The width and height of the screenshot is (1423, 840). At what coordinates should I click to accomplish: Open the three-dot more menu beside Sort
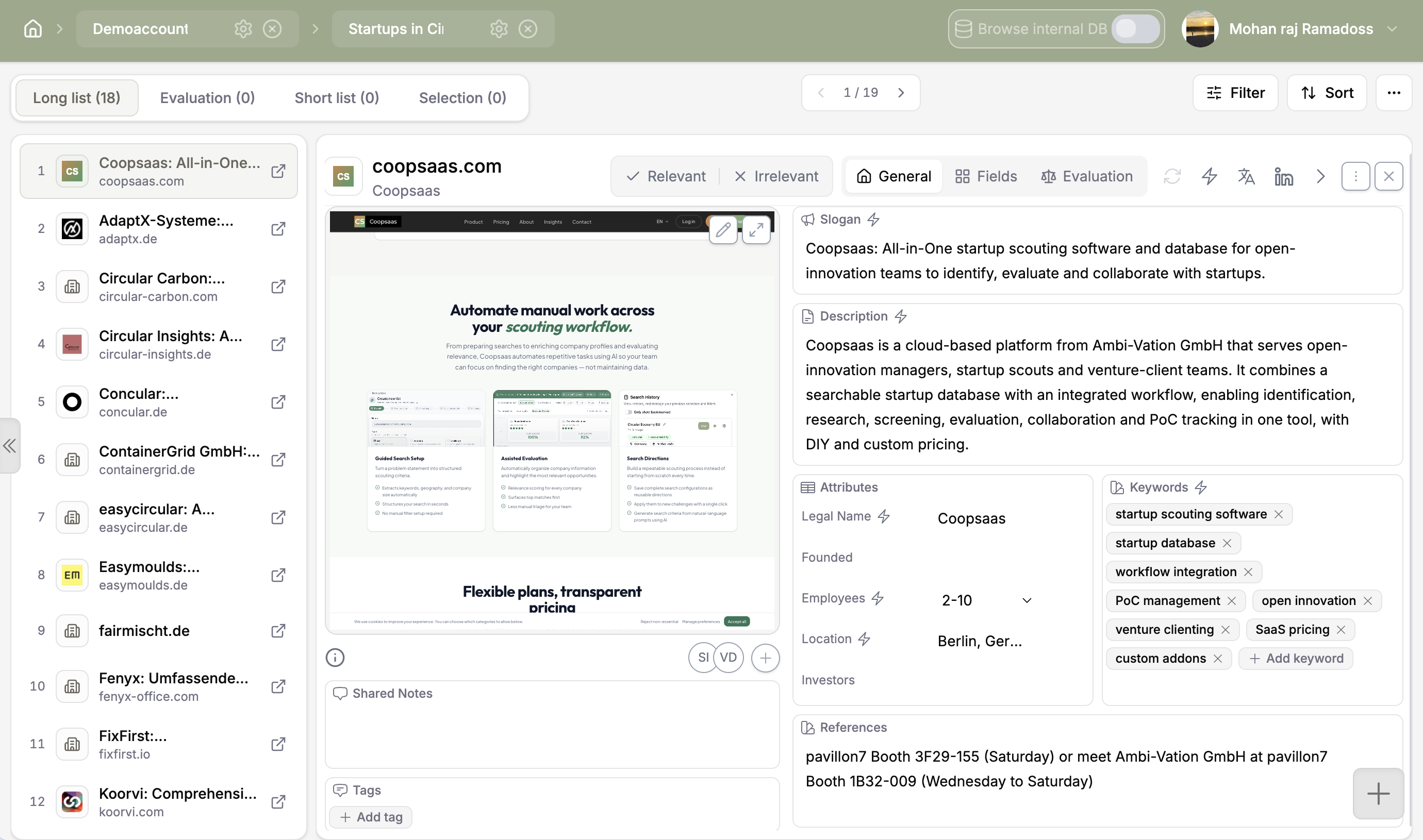[x=1394, y=93]
